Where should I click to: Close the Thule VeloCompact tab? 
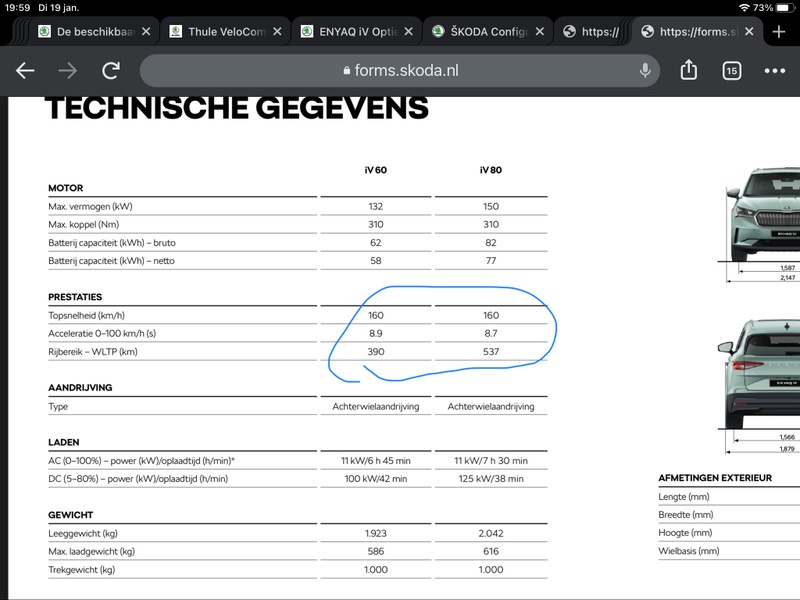pos(277,32)
